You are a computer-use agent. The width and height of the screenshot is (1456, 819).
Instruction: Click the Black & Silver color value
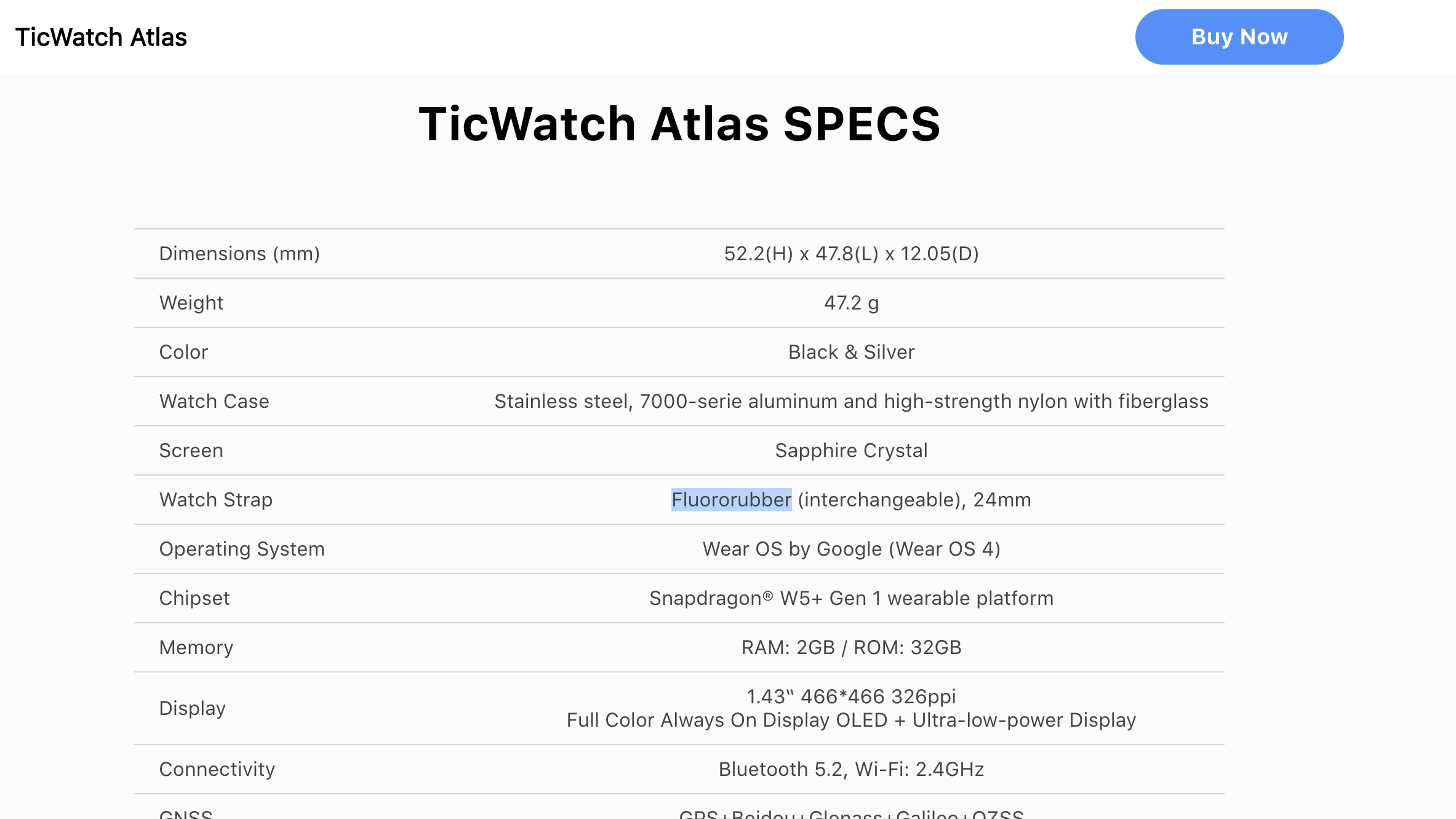pos(851,352)
